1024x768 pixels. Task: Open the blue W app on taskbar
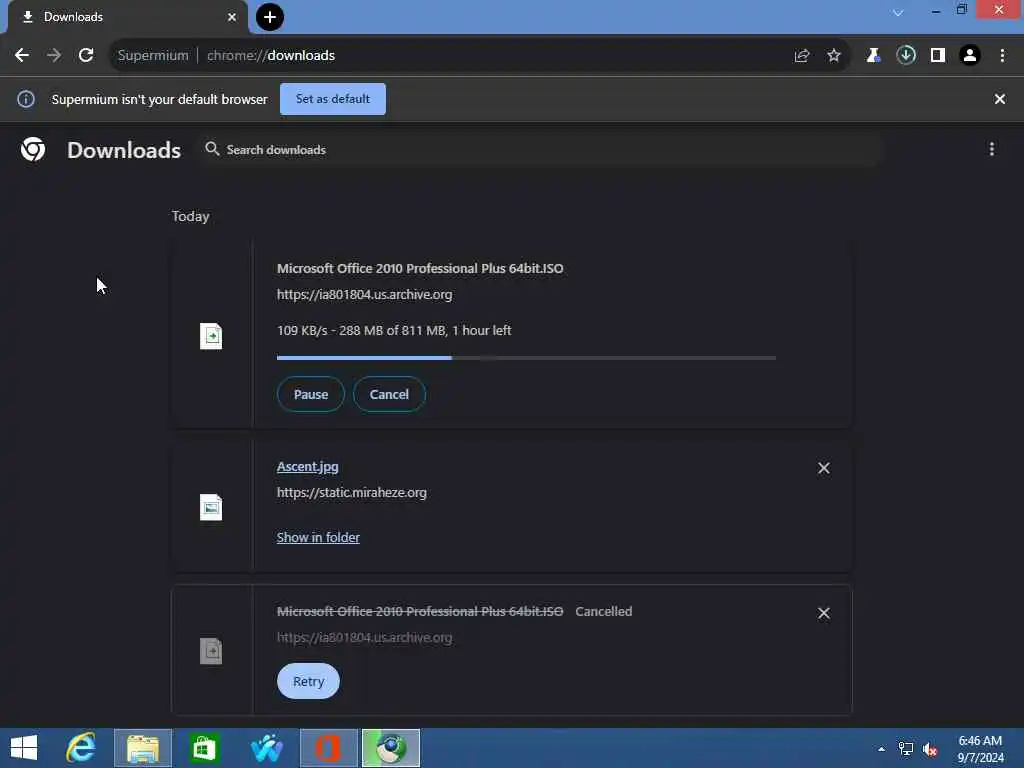(266, 748)
